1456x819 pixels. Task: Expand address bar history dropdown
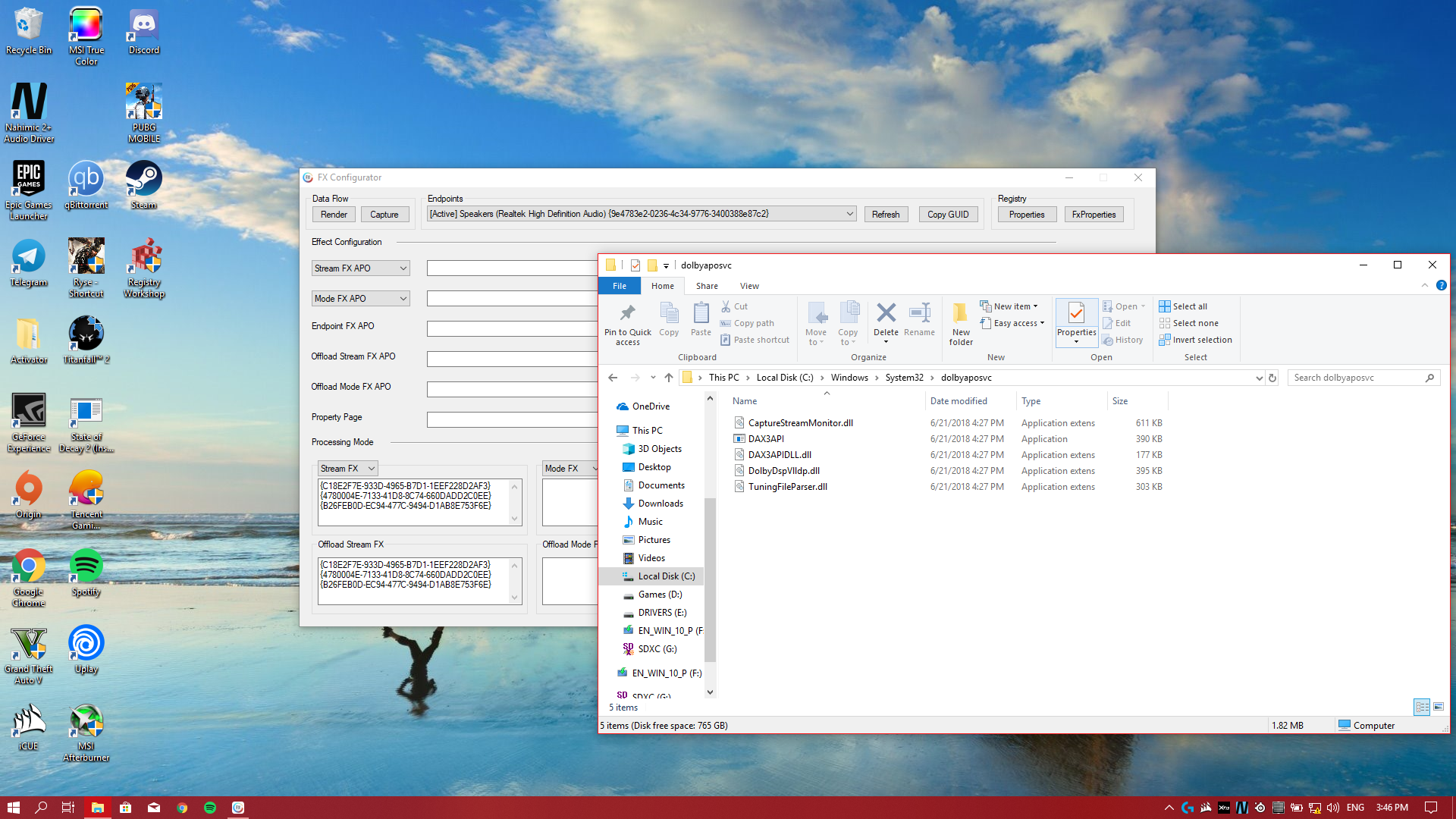click(1259, 378)
